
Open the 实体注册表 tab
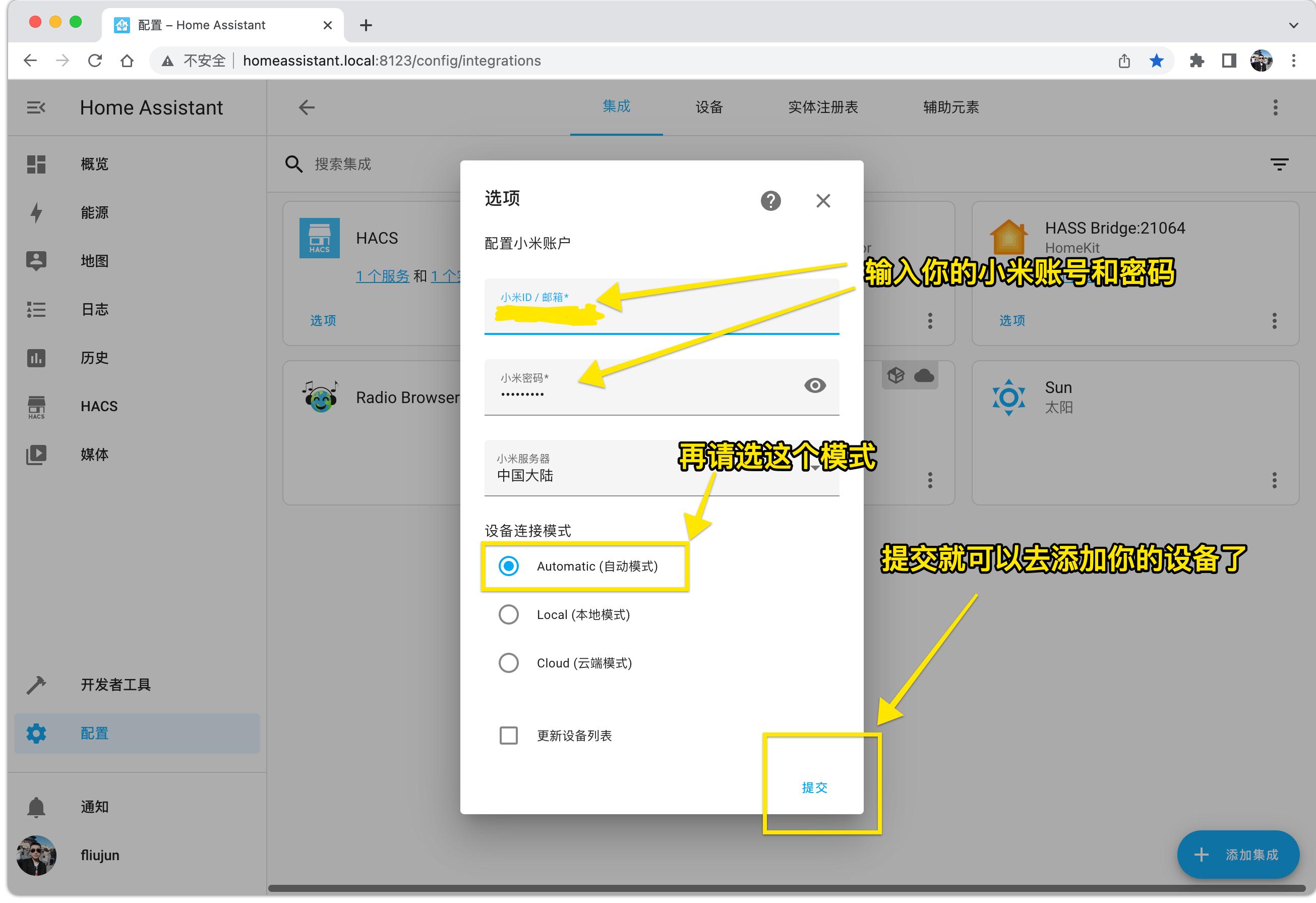(x=822, y=107)
